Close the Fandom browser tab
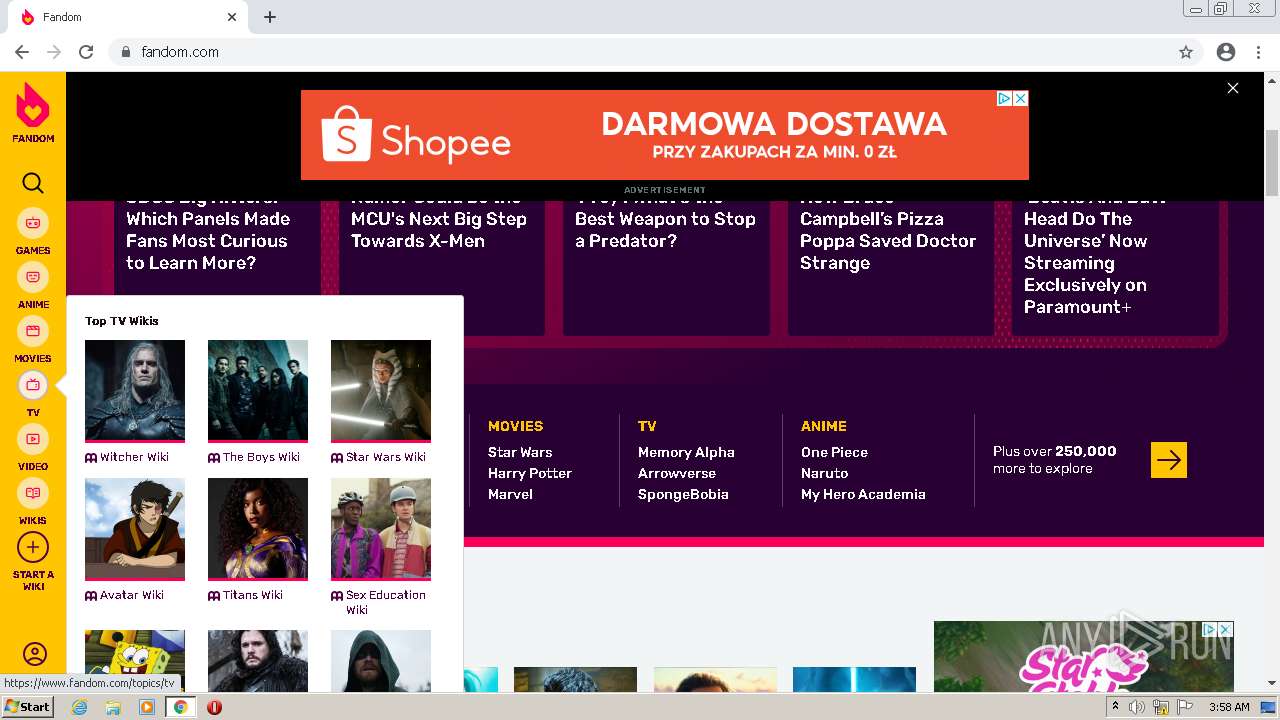 pyautogui.click(x=232, y=17)
